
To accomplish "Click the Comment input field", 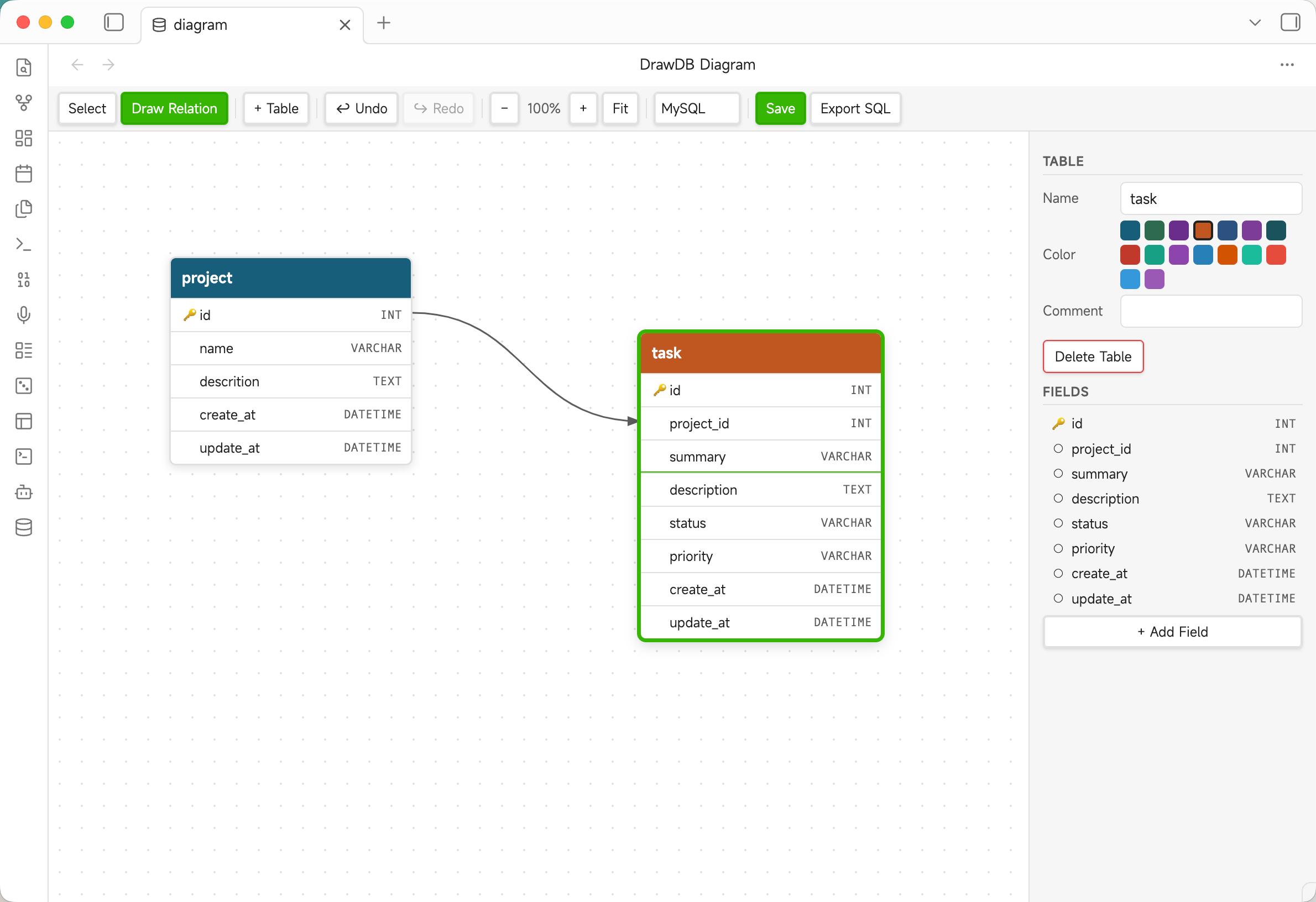I will [1211, 311].
